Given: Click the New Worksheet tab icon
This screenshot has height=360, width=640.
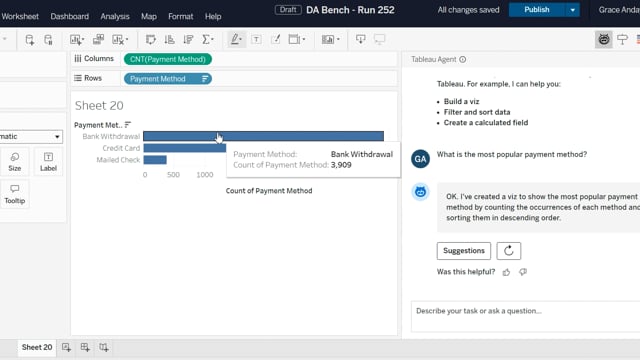Looking at the screenshot, I should tap(66, 347).
